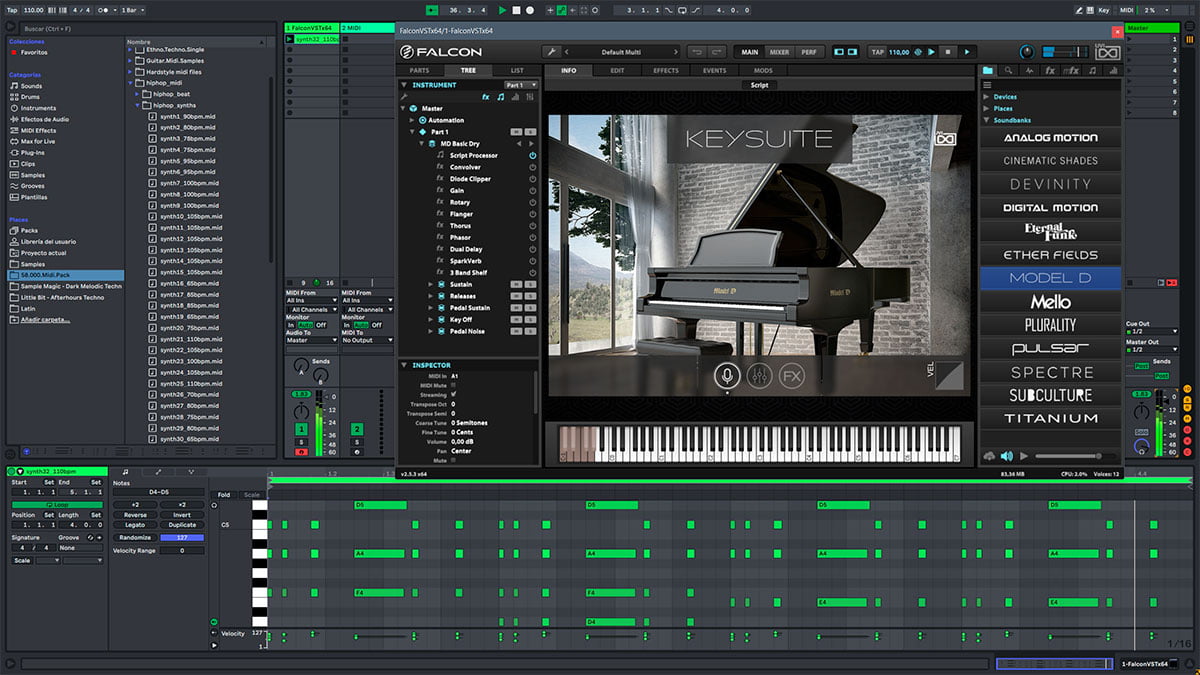Open Sounds category in Ableton browser
The image size is (1200, 675).
click(32, 86)
